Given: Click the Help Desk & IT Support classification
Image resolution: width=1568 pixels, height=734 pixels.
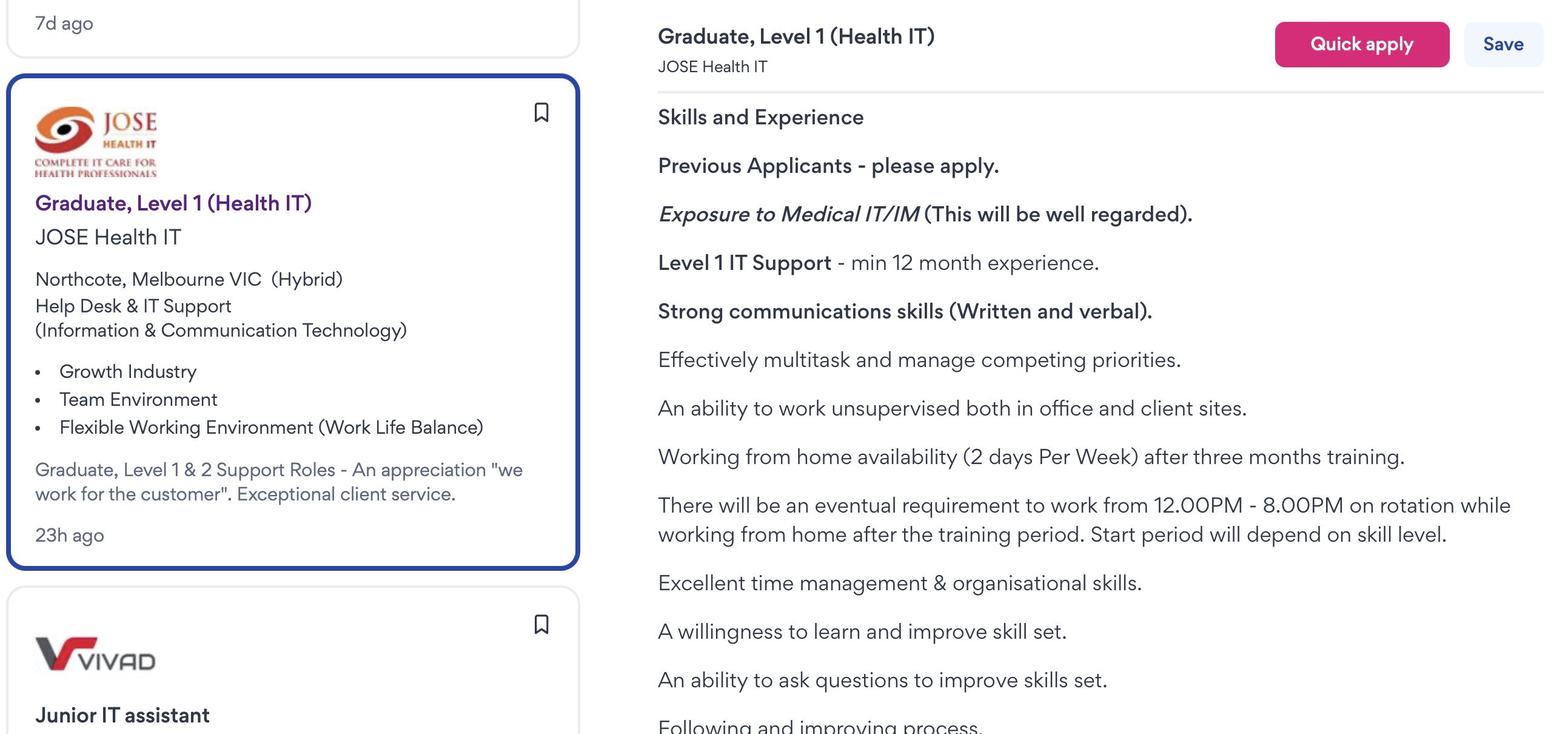Looking at the screenshot, I should pyautogui.click(x=133, y=306).
